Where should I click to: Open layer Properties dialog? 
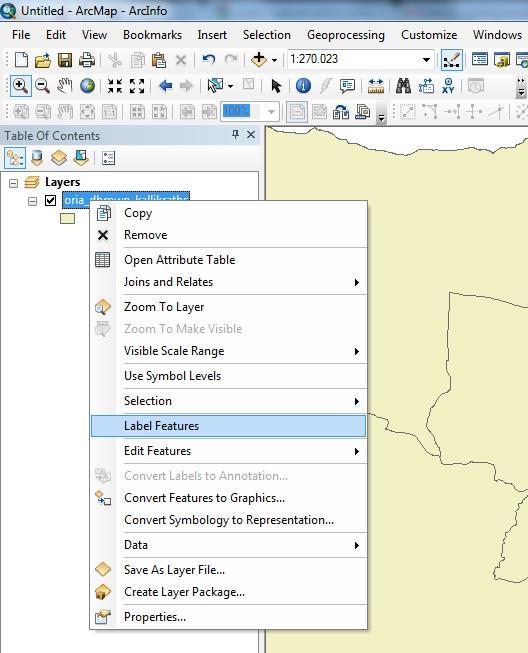(229, 617)
